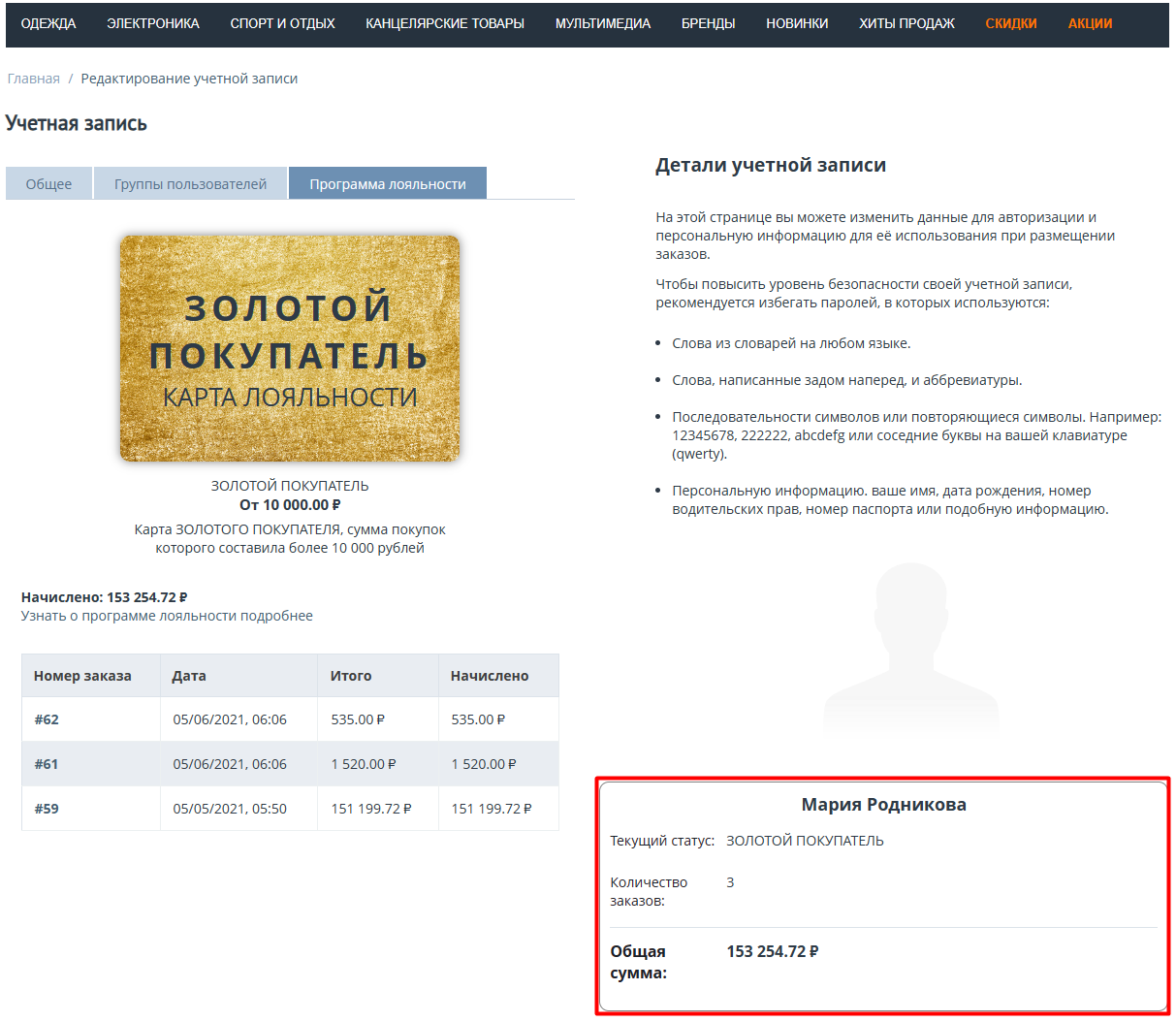Go to Главная breadcrumb link
Screen dimensions: 1176x1022
pyautogui.click(x=34, y=79)
